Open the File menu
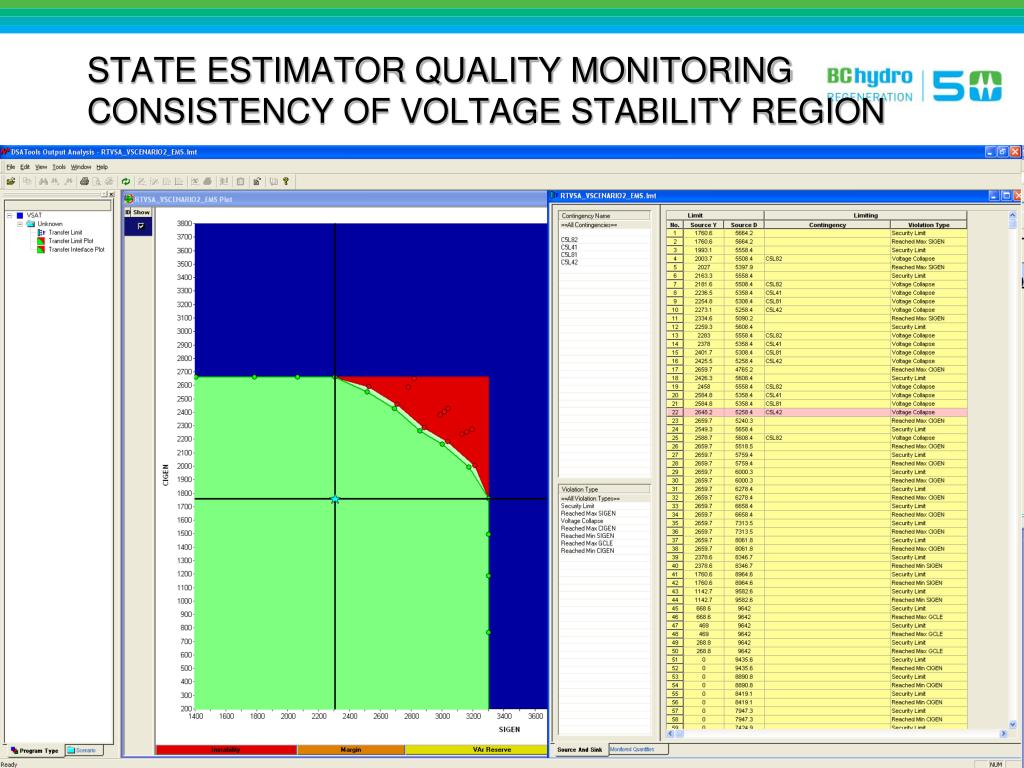 [x=10, y=167]
